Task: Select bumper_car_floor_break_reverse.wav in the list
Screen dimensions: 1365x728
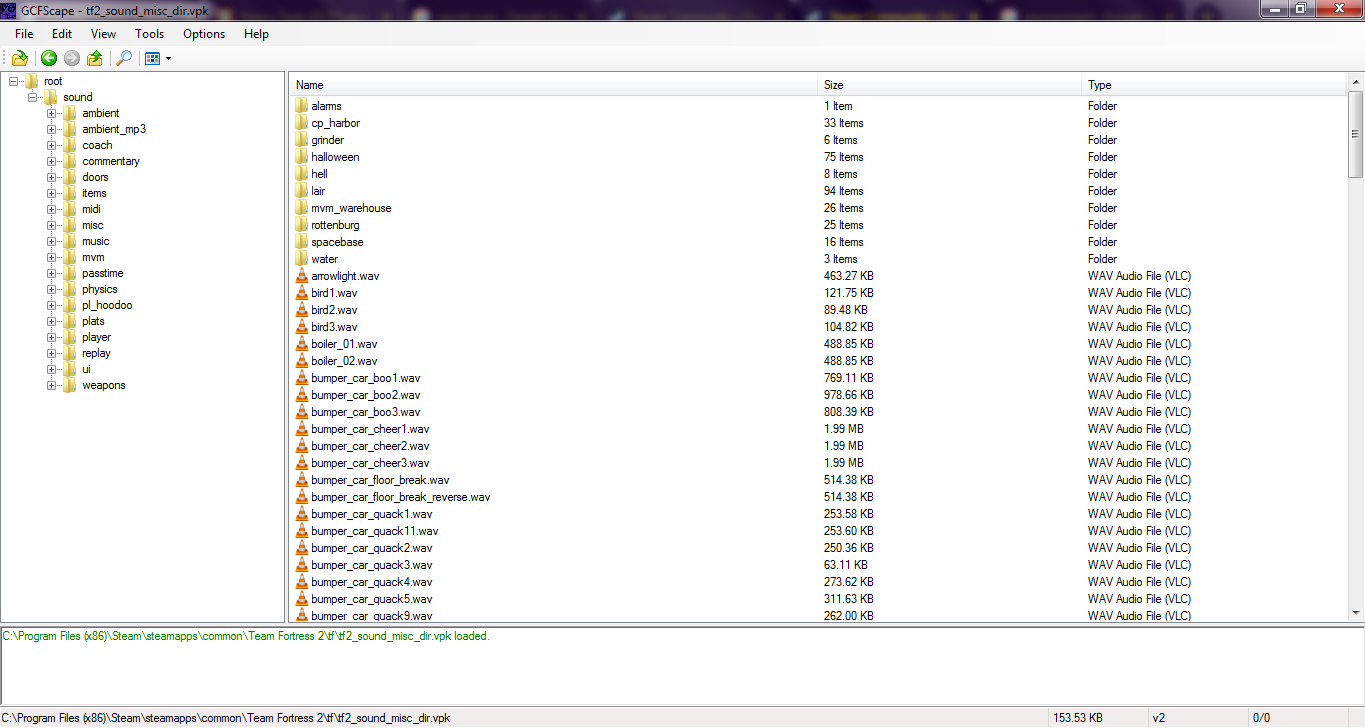Action: [401, 497]
